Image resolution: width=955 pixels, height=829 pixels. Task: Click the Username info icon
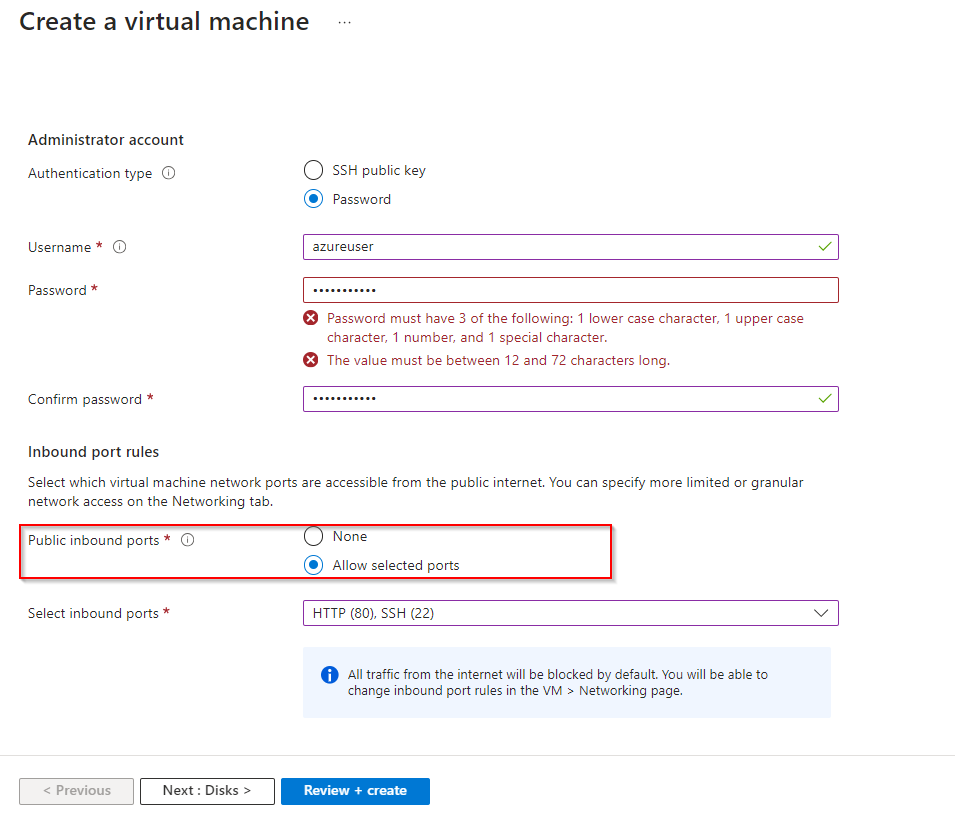click(x=120, y=247)
